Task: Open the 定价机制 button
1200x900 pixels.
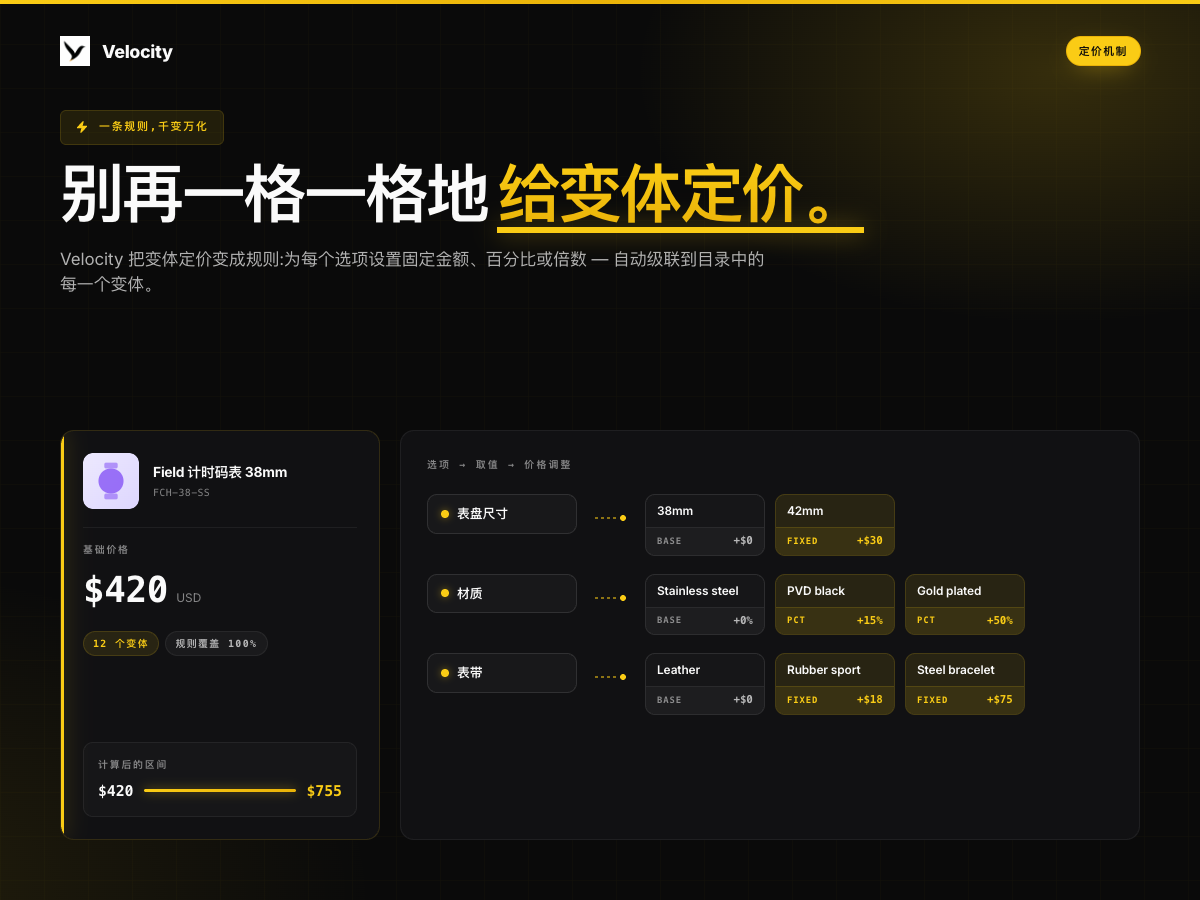Action: (x=1103, y=51)
